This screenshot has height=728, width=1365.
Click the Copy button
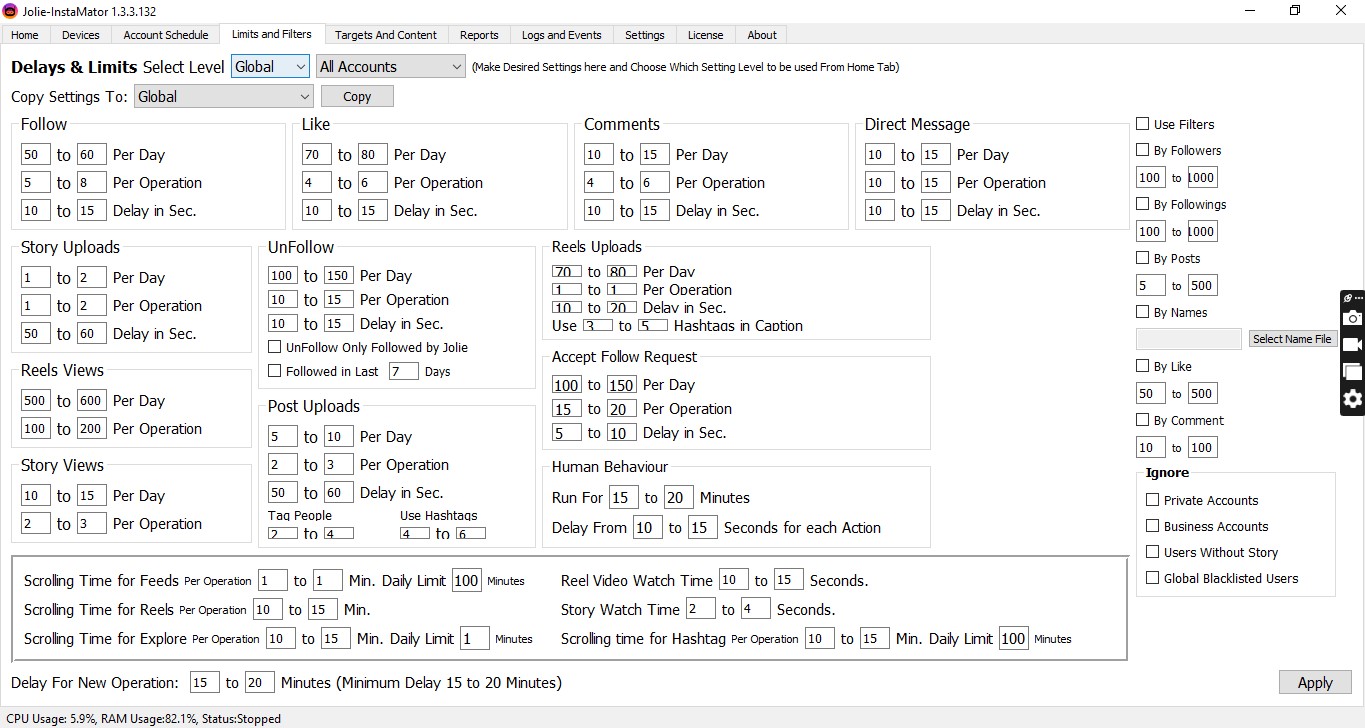(x=357, y=97)
